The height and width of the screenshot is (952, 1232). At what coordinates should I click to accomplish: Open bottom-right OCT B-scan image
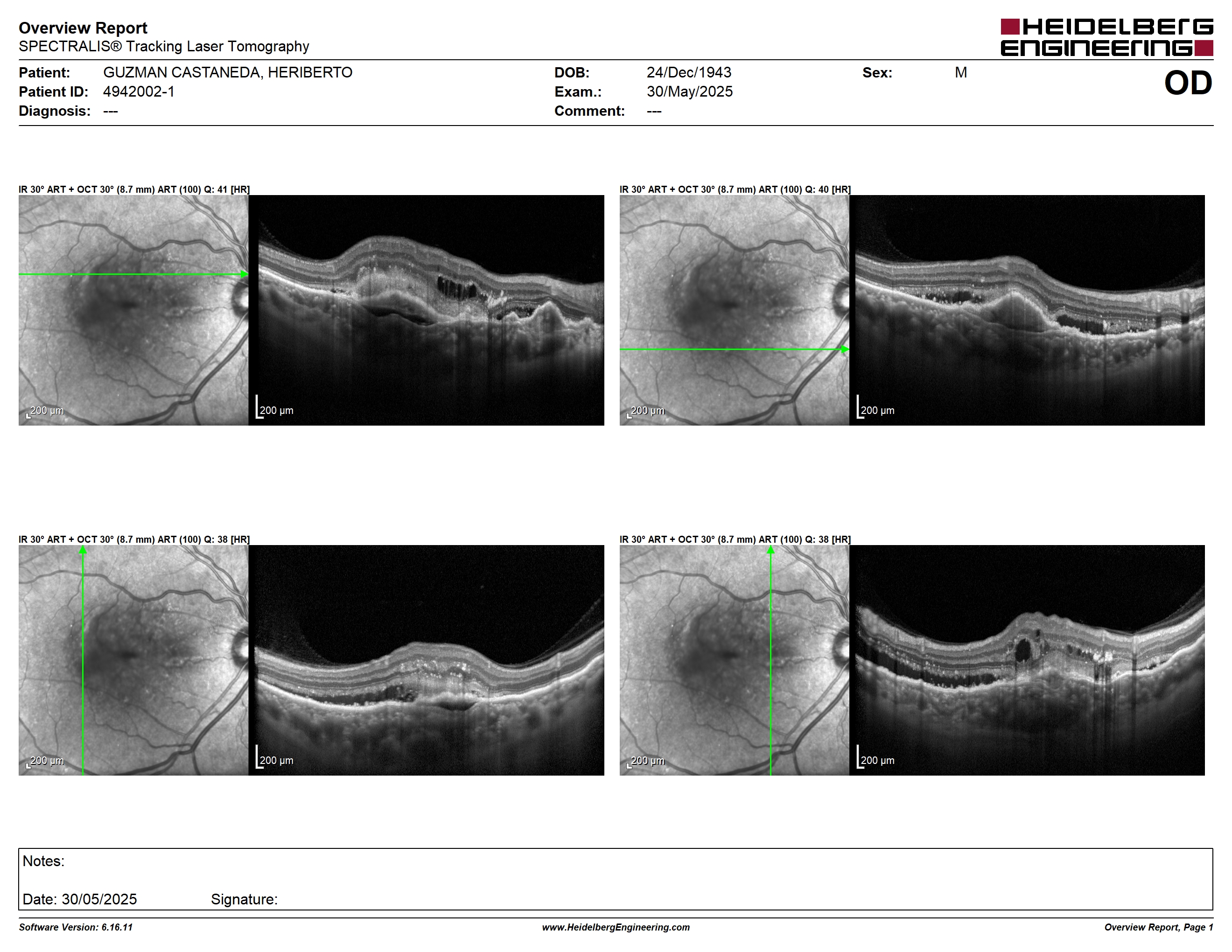[x=1027, y=660]
